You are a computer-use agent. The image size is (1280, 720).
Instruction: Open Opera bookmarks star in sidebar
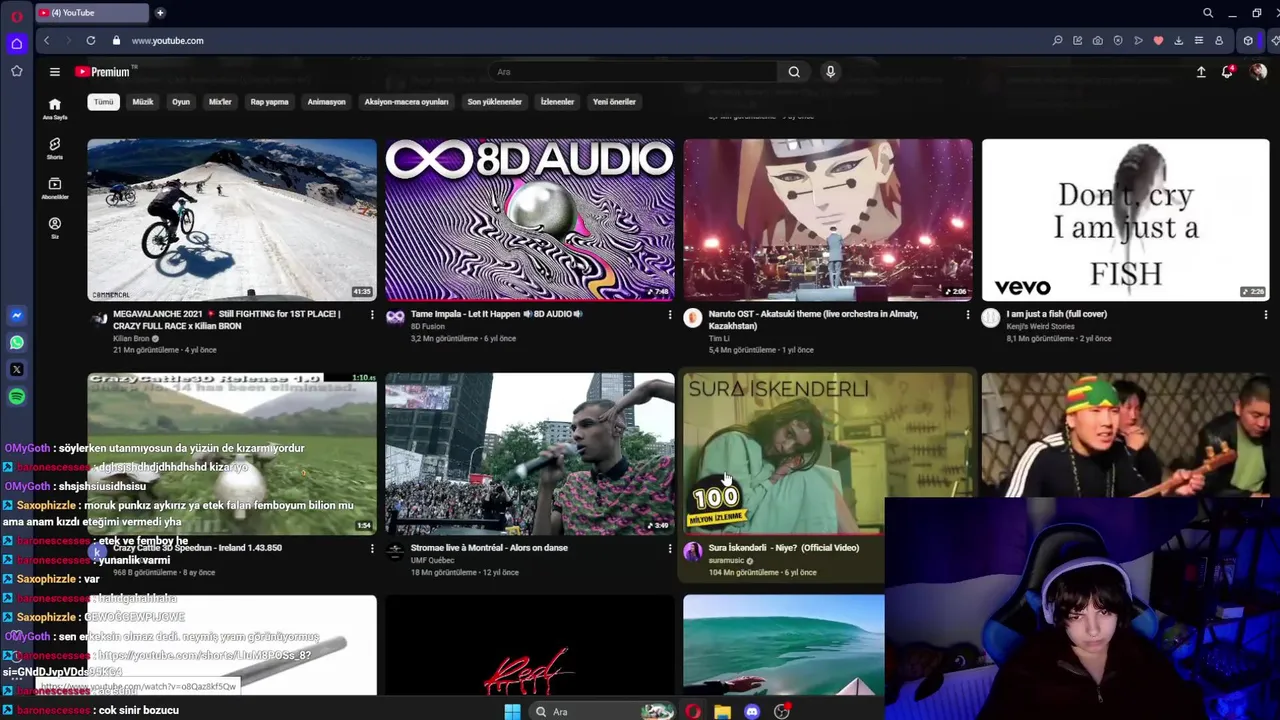pyautogui.click(x=17, y=71)
